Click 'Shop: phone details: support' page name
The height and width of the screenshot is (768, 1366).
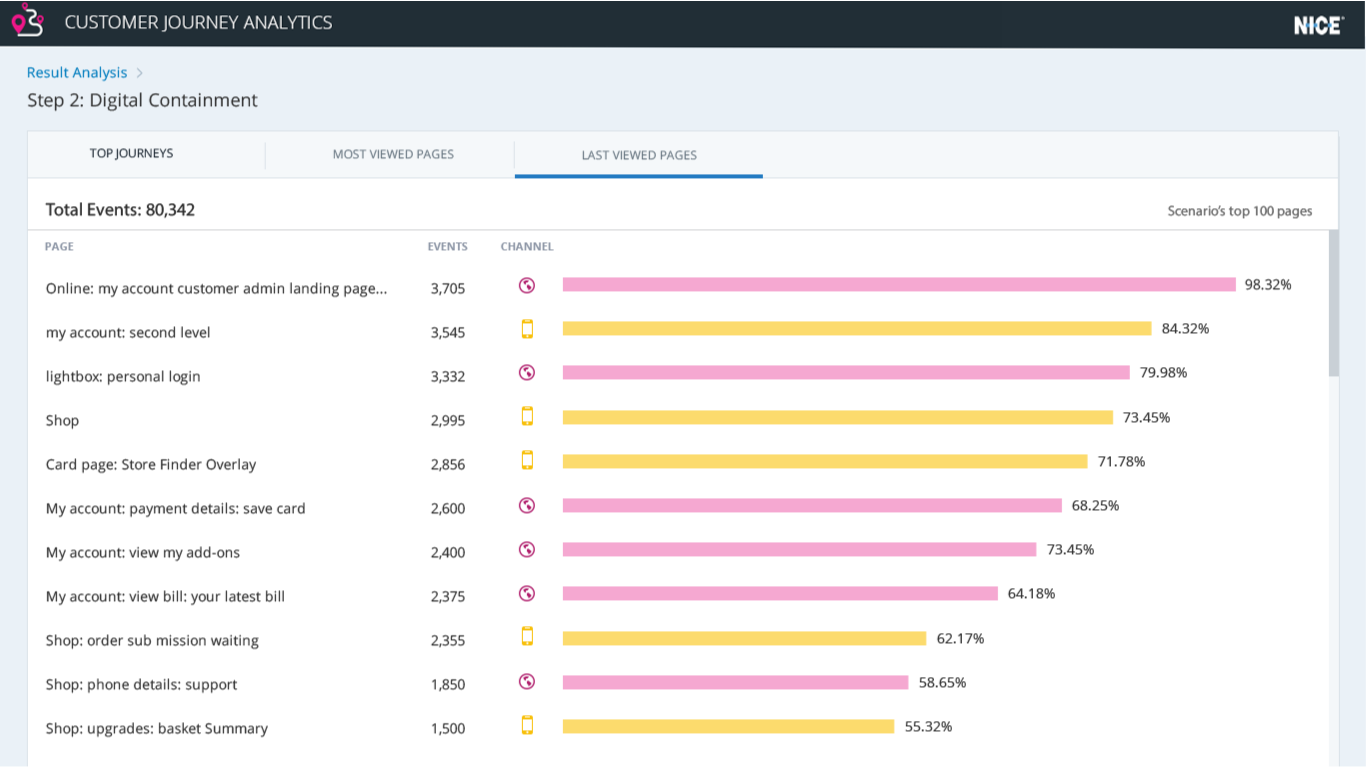142,685
